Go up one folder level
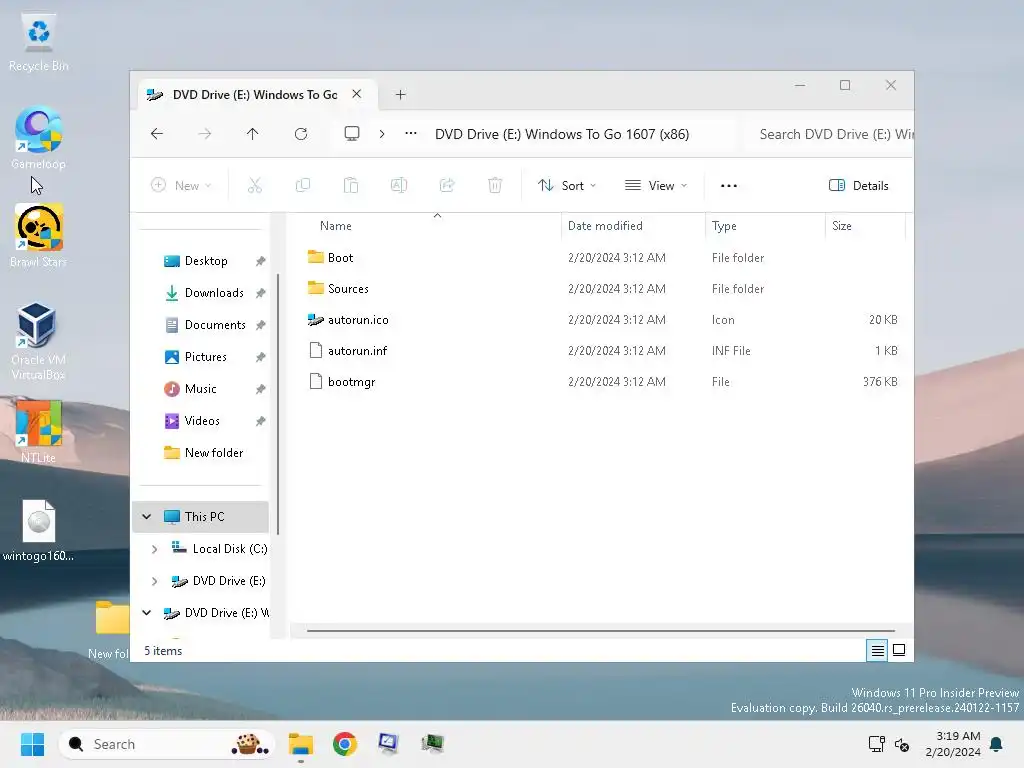Image resolution: width=1024 pixels, height=768 pixels. (x=253, y=134)
